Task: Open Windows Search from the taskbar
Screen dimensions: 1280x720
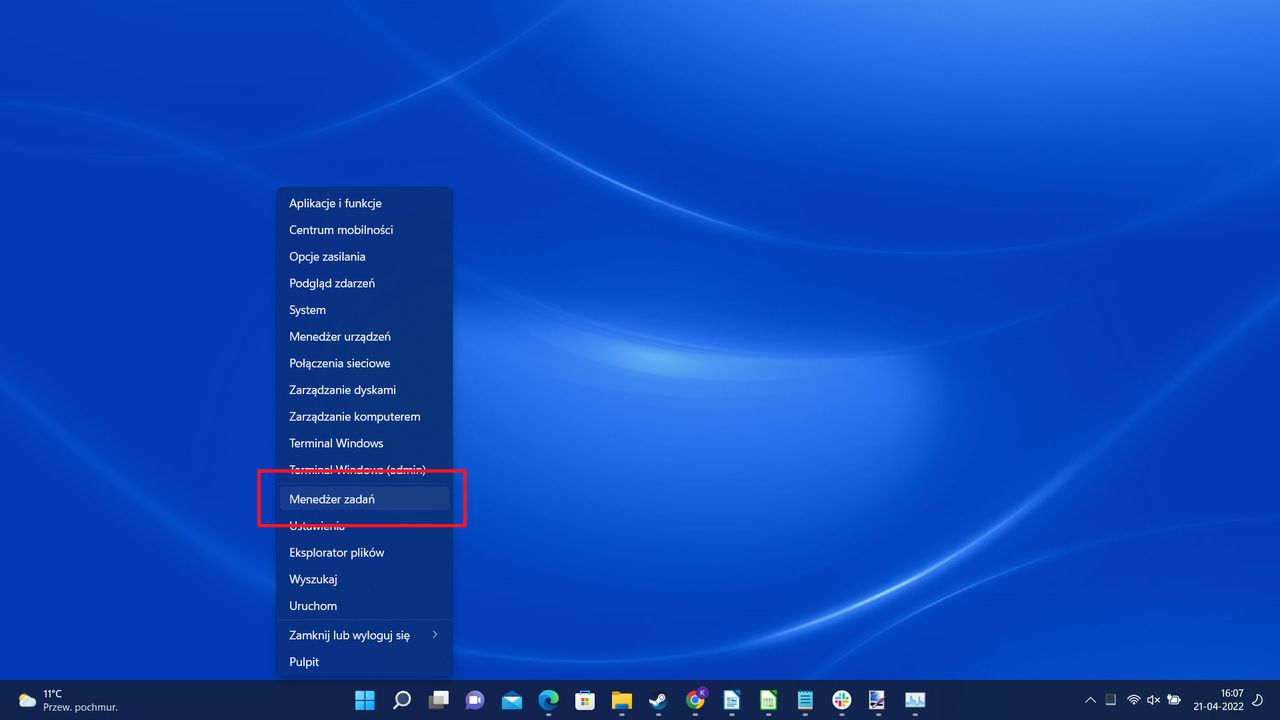Action: [x=402, y=700]
